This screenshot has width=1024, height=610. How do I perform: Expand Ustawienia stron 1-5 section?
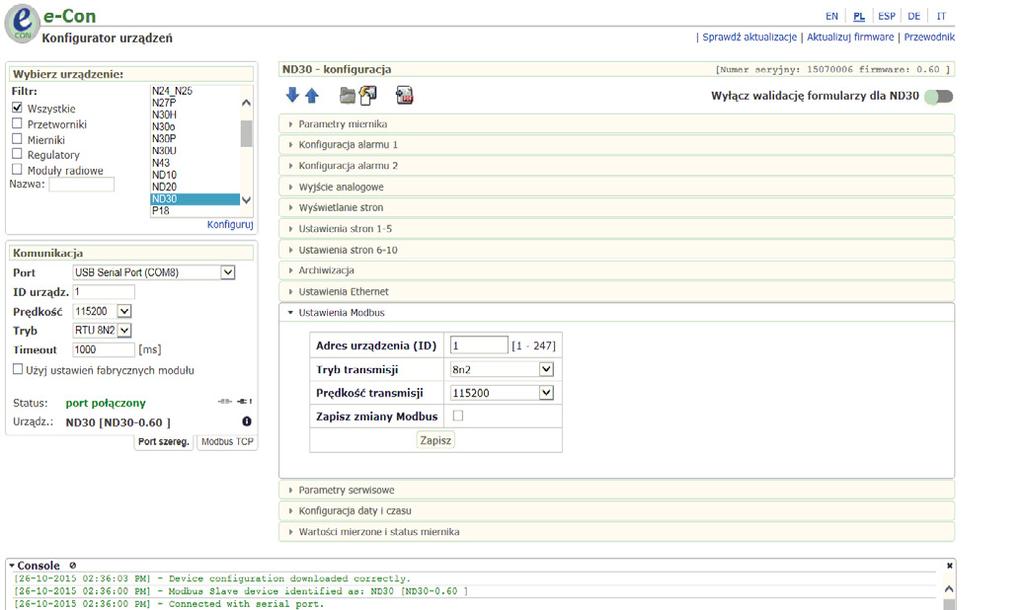point(616,229)
